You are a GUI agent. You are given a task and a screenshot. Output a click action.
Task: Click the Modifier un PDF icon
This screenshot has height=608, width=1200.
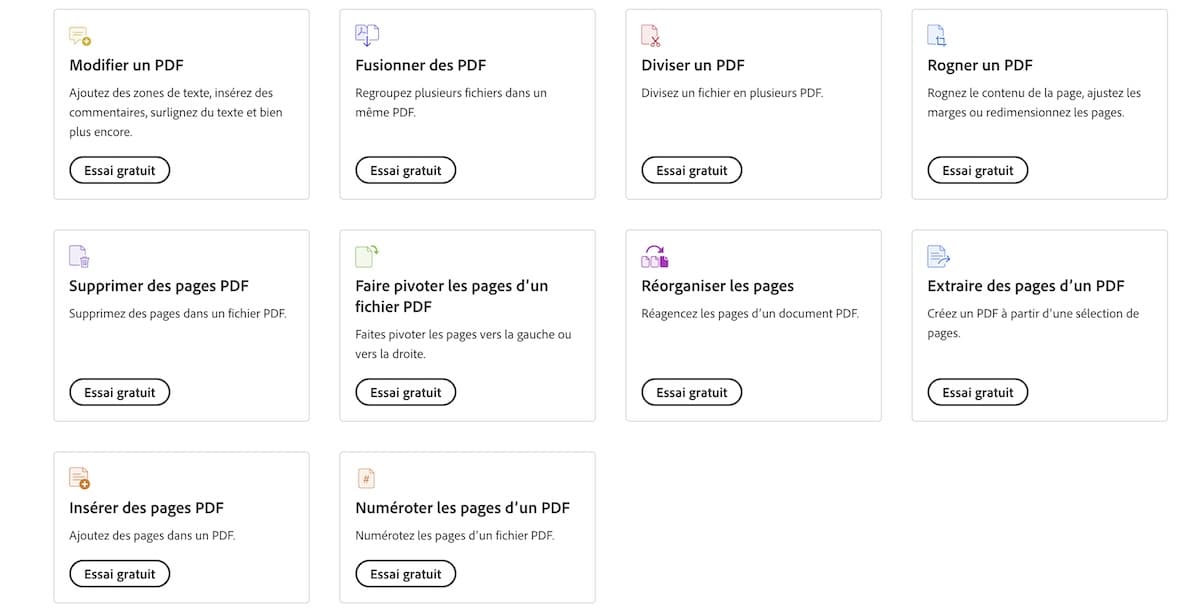(x=80, y=37)
